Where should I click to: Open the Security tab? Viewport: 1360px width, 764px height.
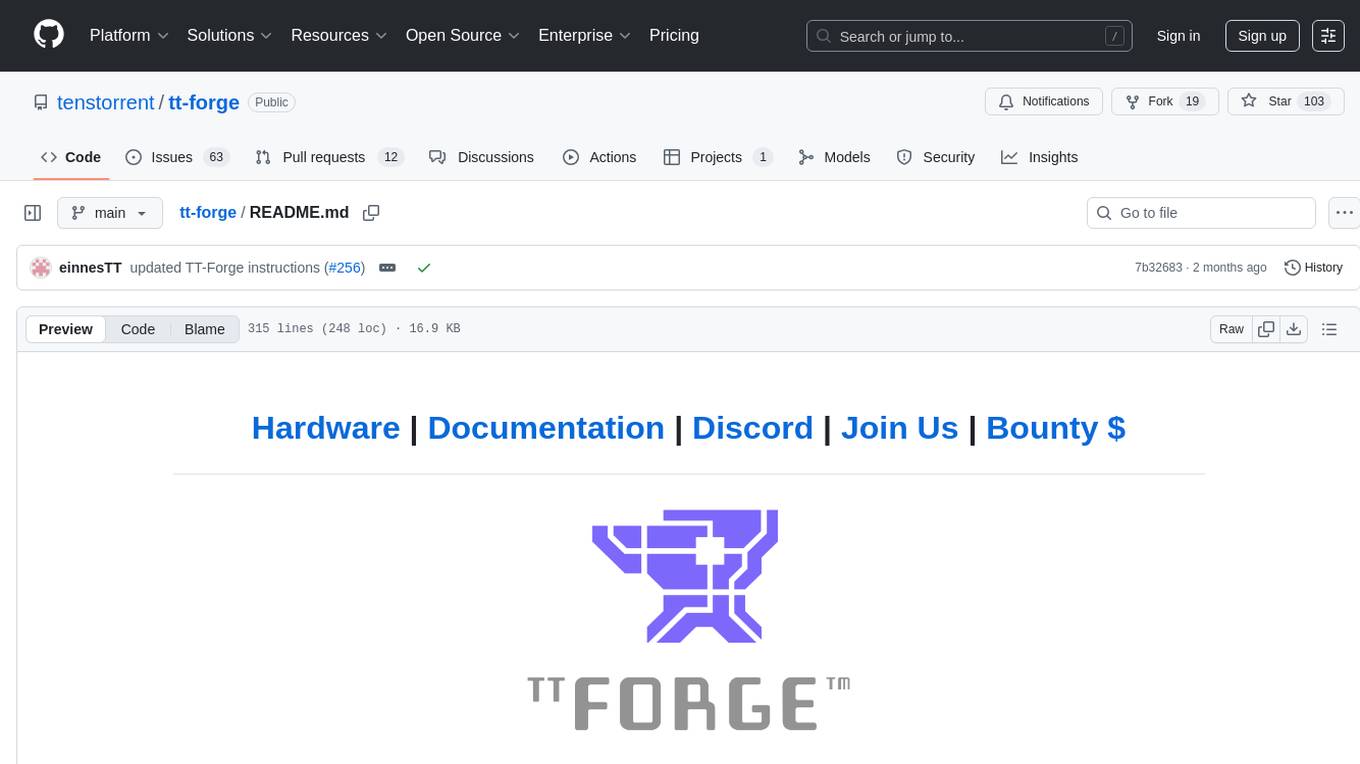[x=936, y=157]
